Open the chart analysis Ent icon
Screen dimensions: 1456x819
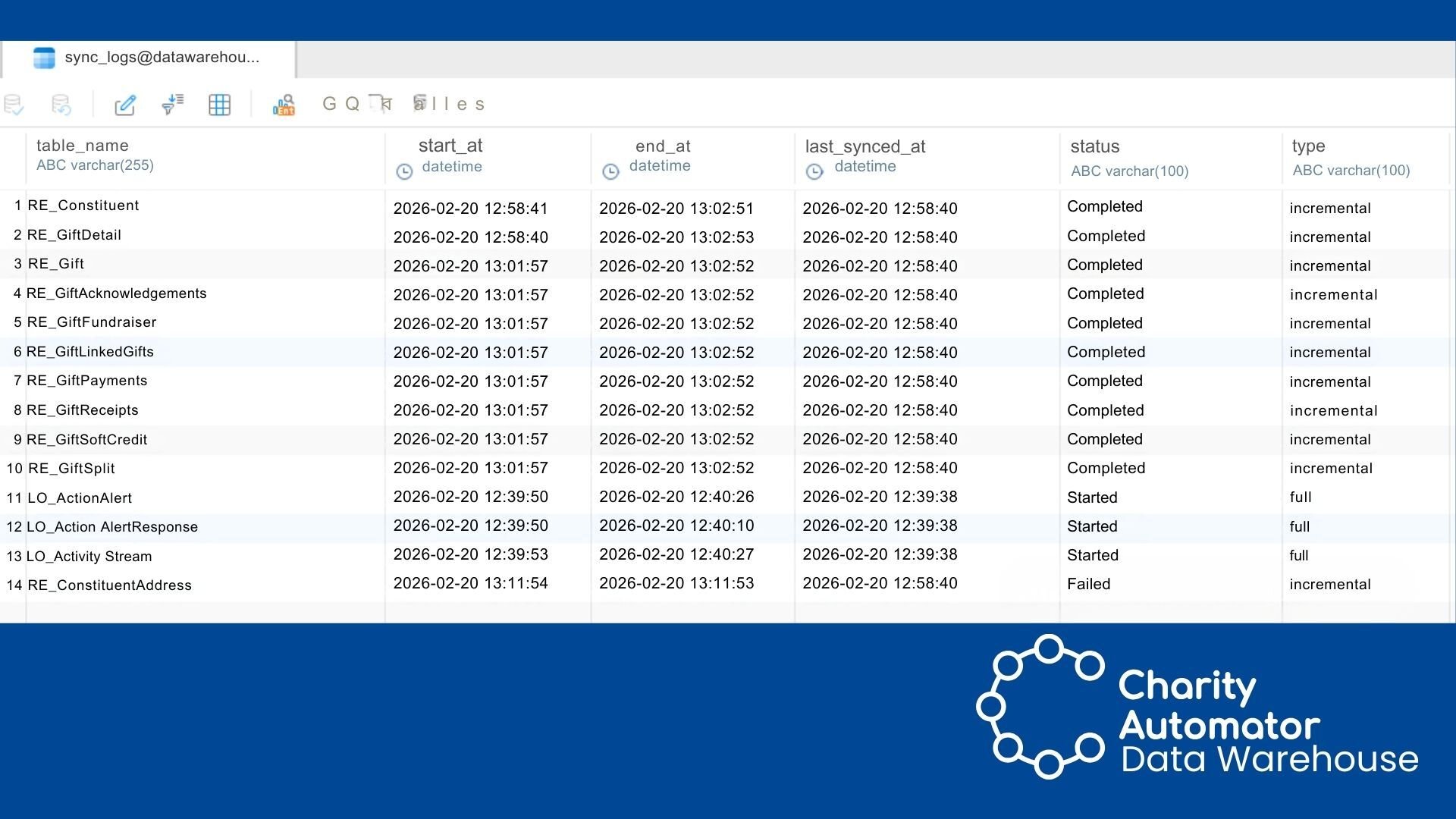click(x=284, y=105)
